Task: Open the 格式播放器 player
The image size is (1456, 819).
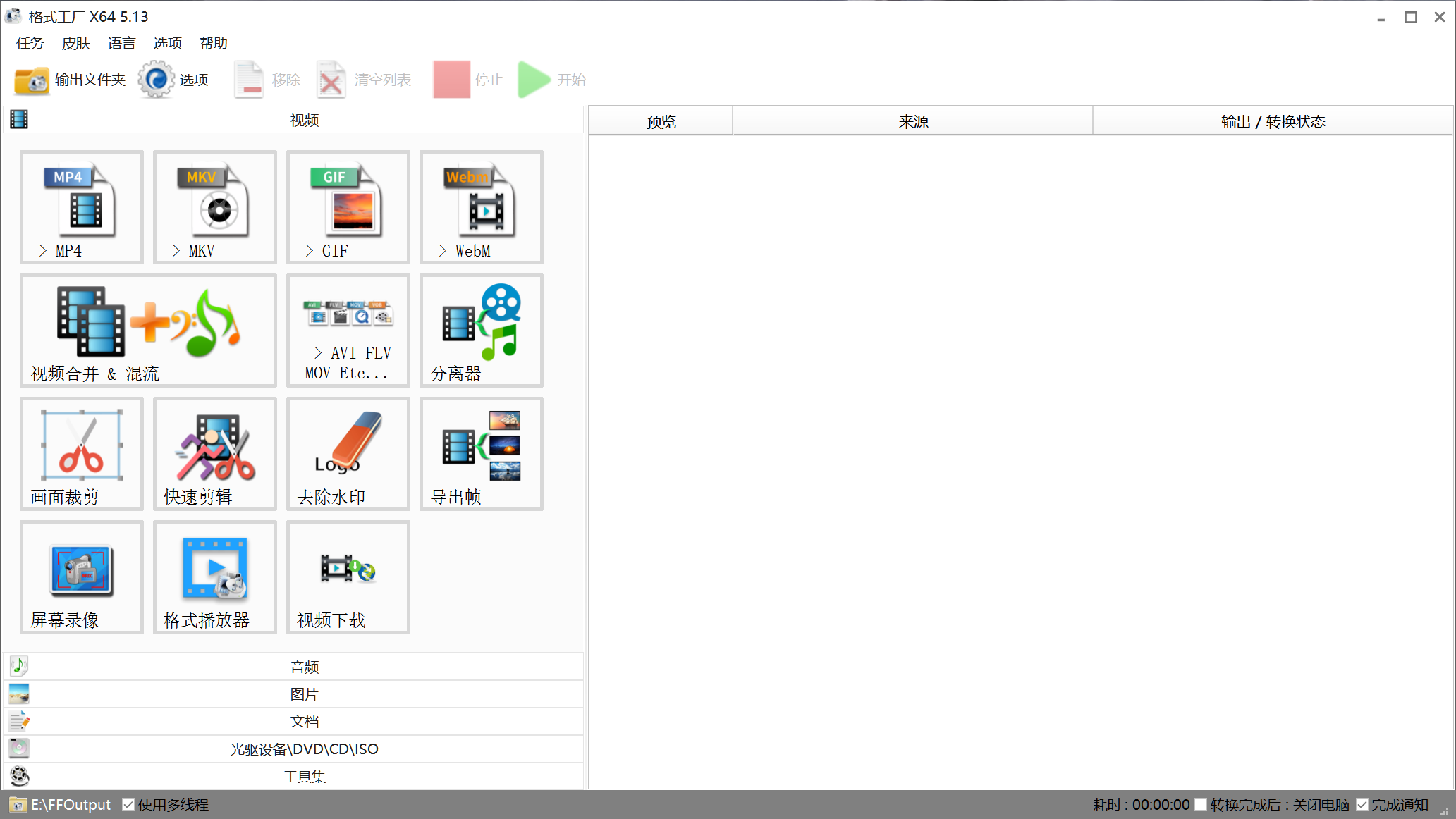Action: [x=215, y=577]
